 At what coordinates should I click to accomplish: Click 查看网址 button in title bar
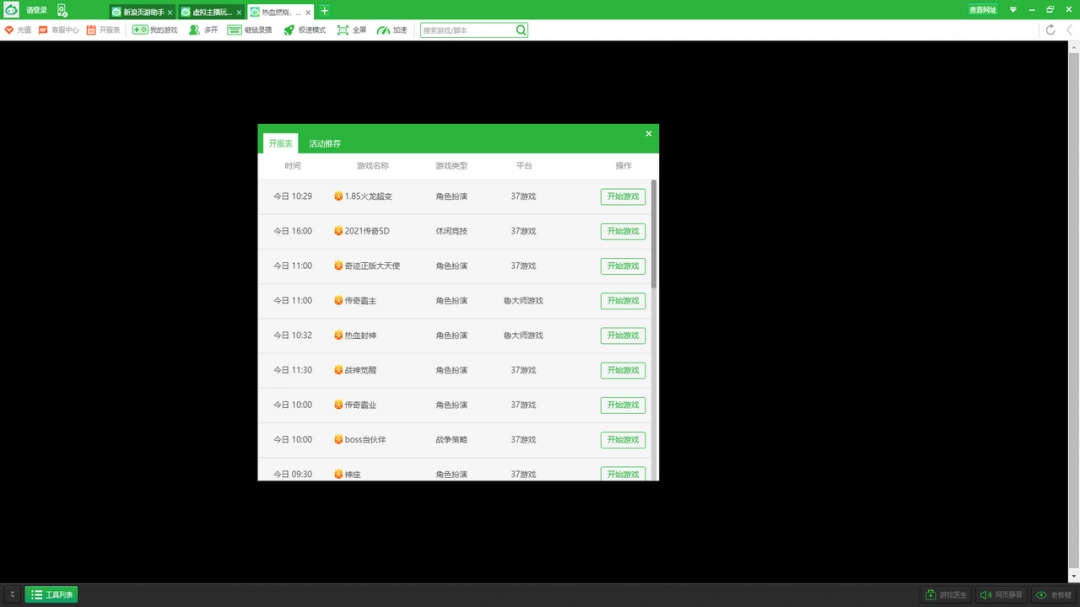click(982, 10)
